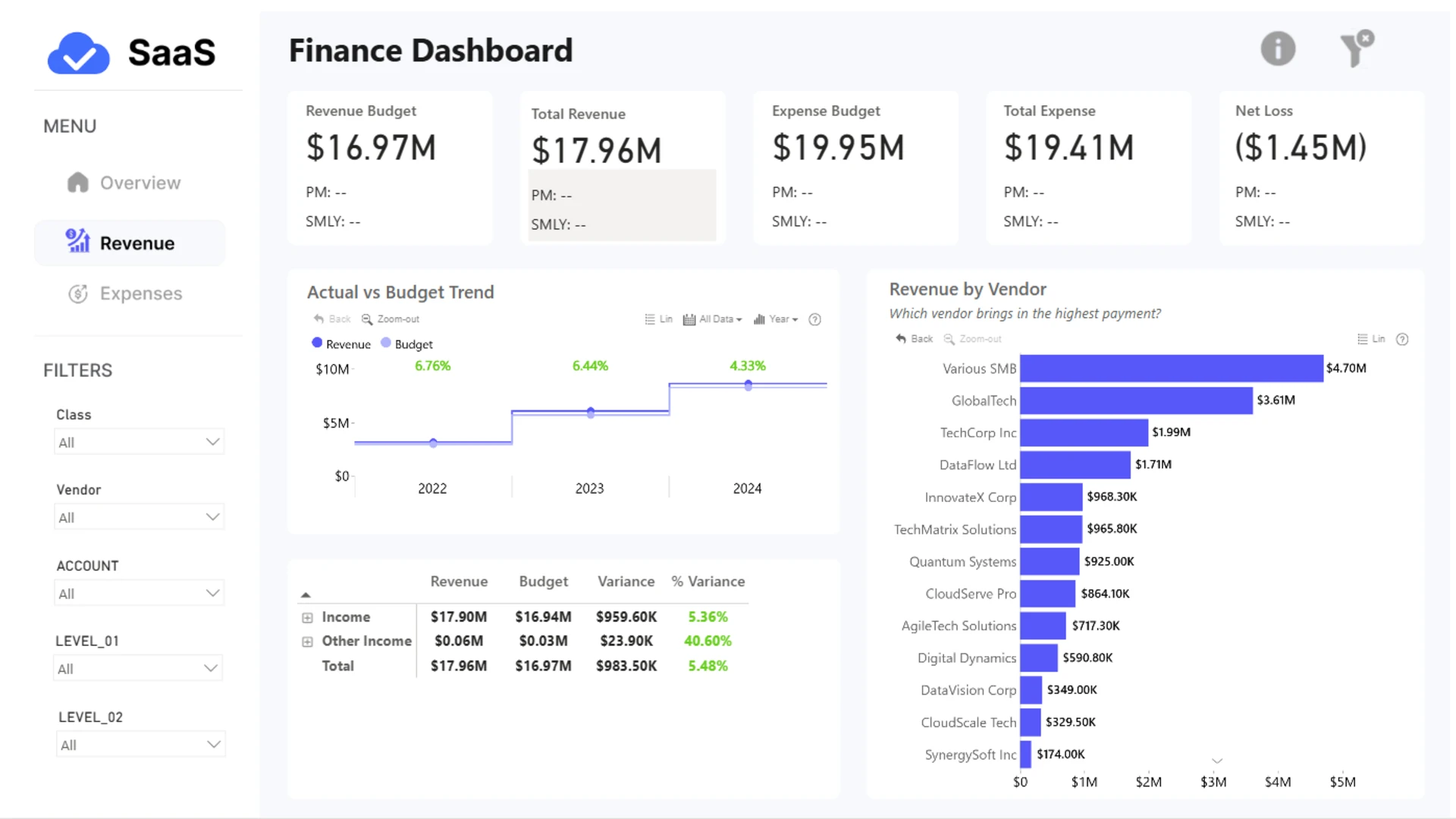Image resolution: width=1456 pixels, height=819 pixels.
Task: Open the LEVEL_02 filter dropdown
Action: click(141, 744)
